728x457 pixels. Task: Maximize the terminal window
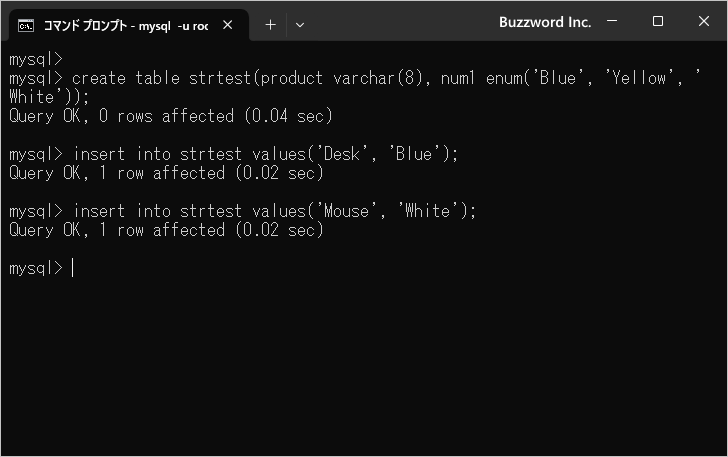658,21
